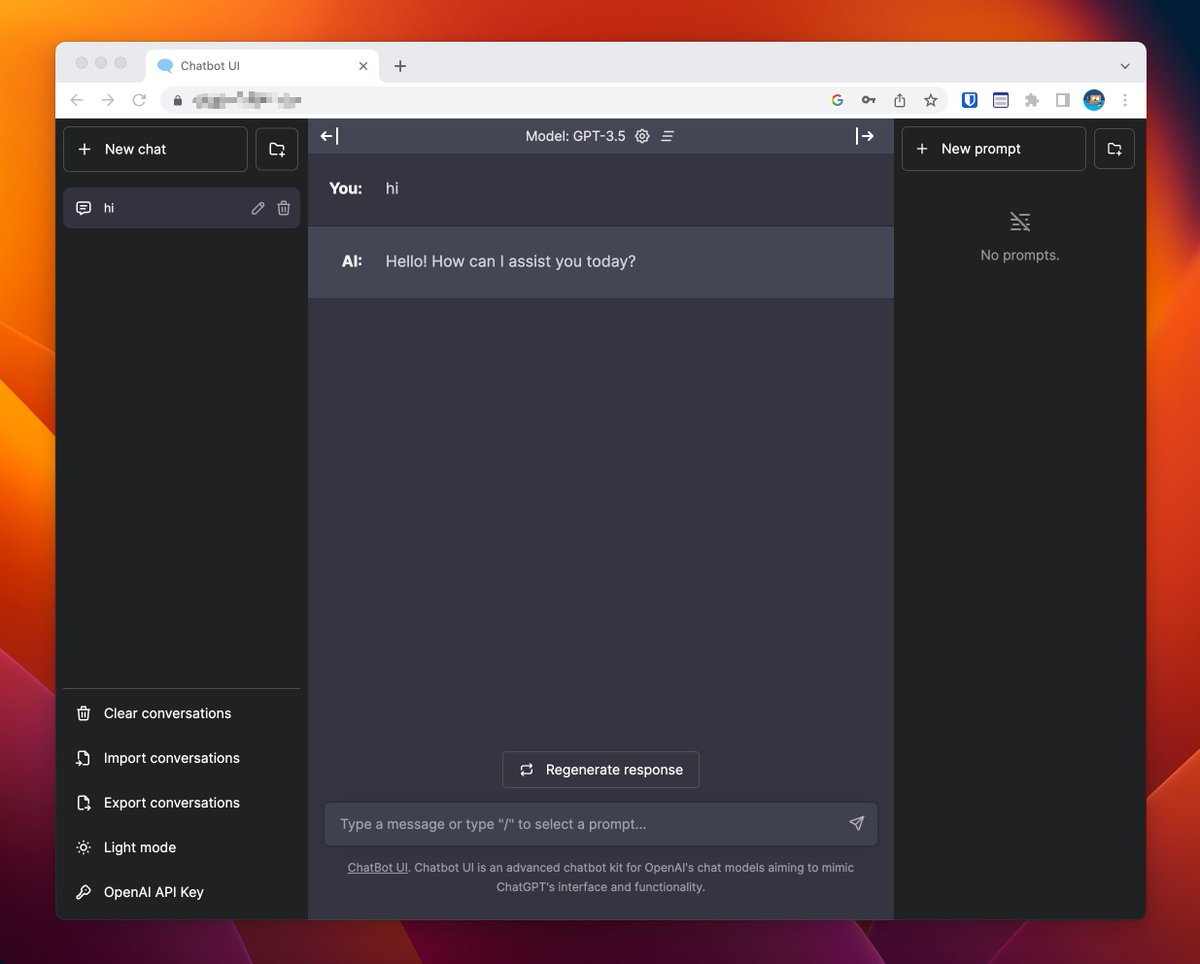The height and width of the screenshot is (964, 1200).
Task: Close the Chatbot UI tab
Action: 363,66
